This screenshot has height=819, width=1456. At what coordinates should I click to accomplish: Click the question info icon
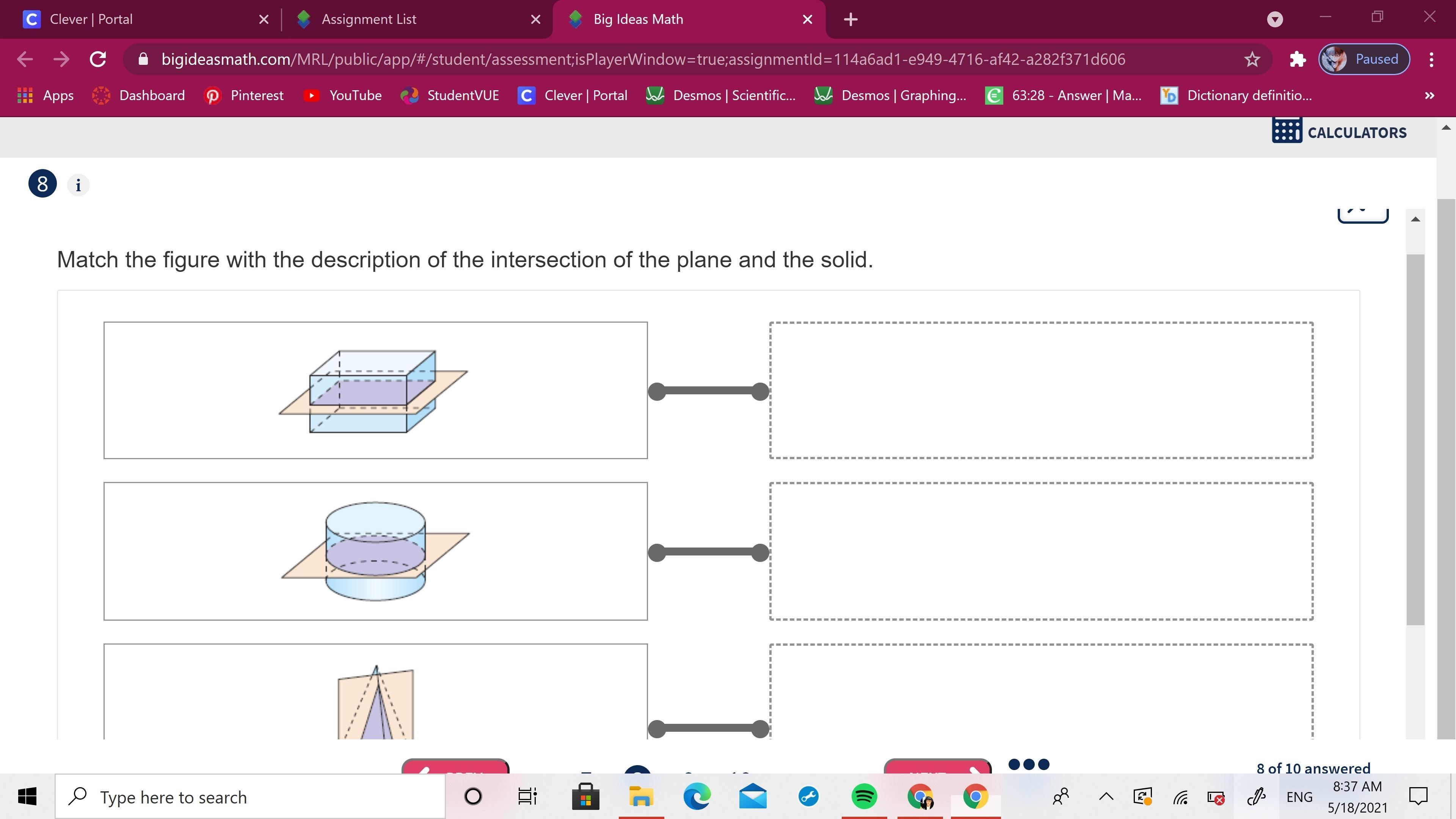click(x=78, y=185)
